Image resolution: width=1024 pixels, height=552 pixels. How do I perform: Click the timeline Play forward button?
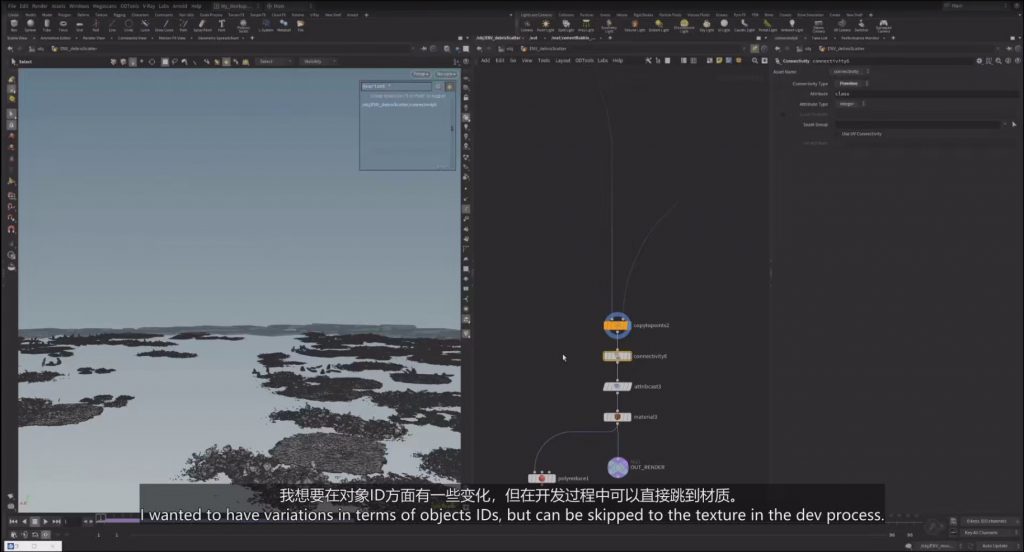(x=46, y=521)
